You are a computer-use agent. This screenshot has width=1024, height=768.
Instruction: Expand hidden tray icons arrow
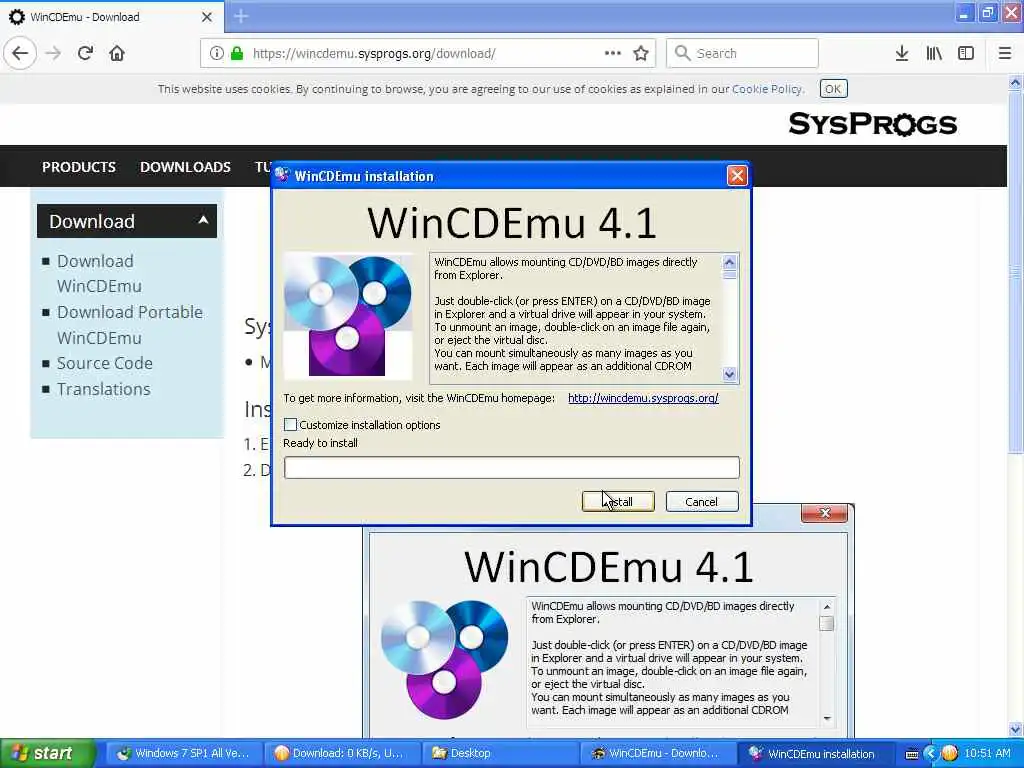coord(931,754)
